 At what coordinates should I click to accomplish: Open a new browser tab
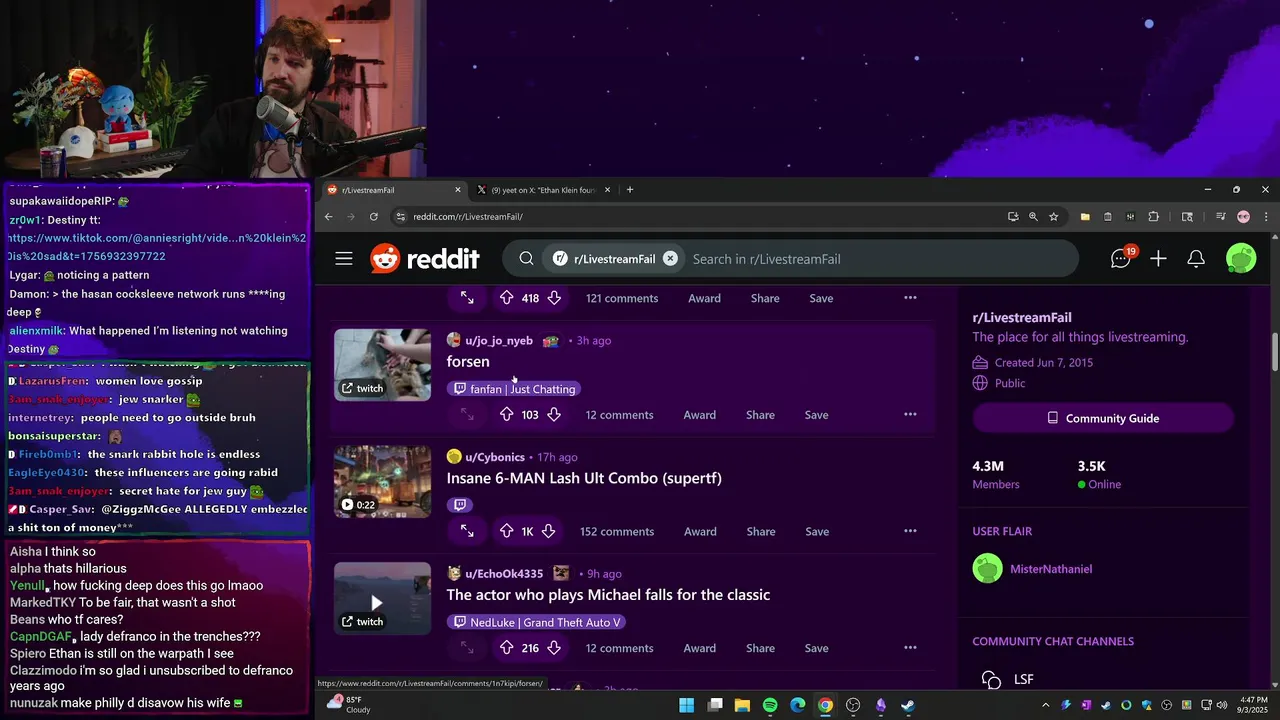click(x=629, y=190)
